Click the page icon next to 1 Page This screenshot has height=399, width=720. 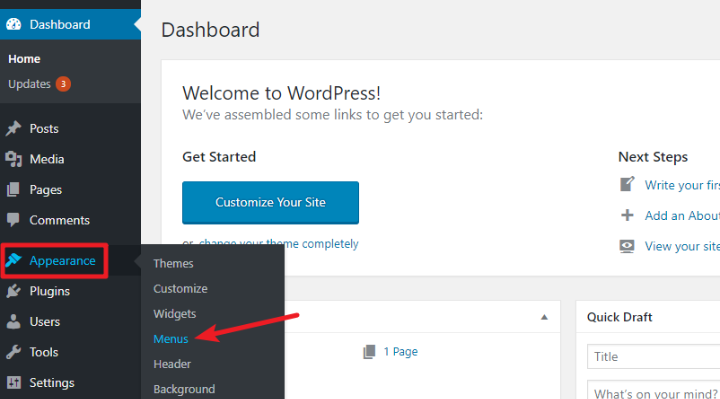369,352
